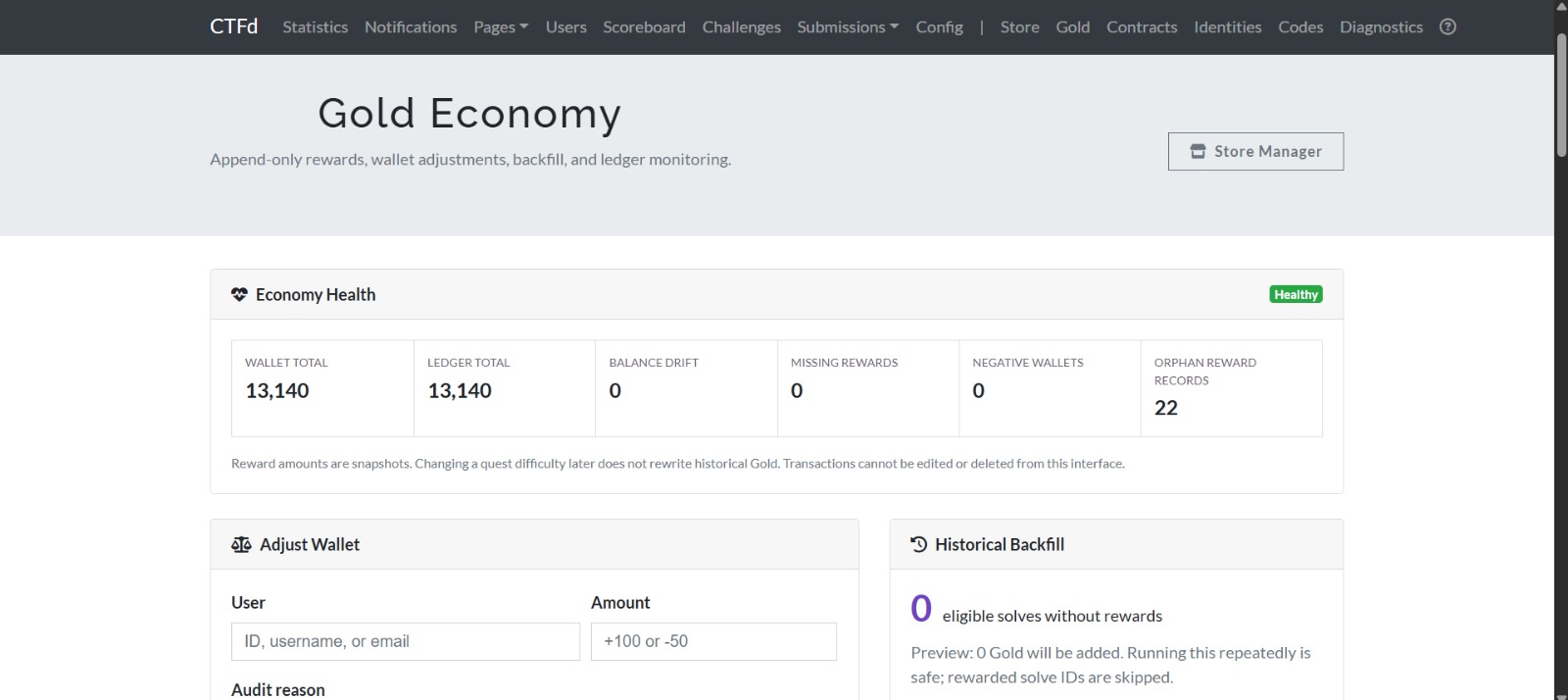Expand the Pages dropdown menu

[x=501, y=26]
